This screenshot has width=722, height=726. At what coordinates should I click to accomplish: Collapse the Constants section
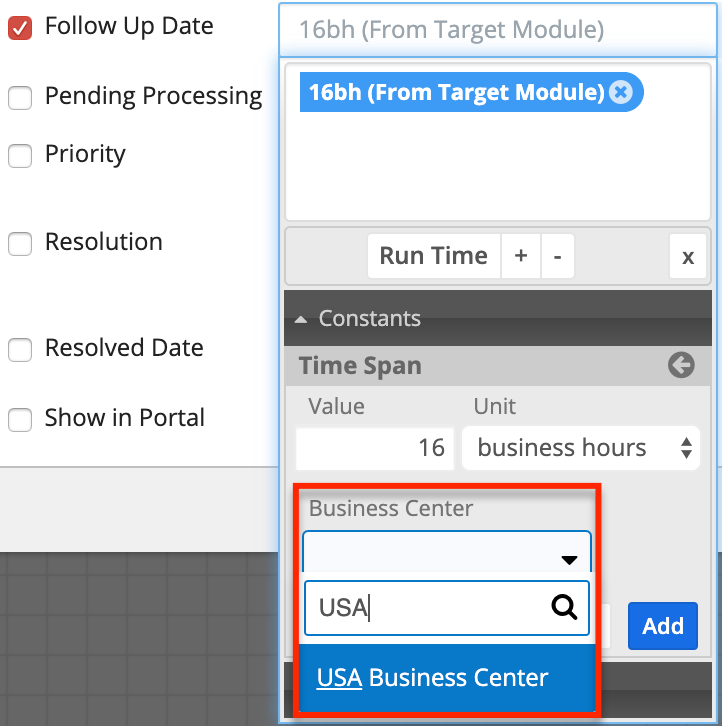pos(357,319)
